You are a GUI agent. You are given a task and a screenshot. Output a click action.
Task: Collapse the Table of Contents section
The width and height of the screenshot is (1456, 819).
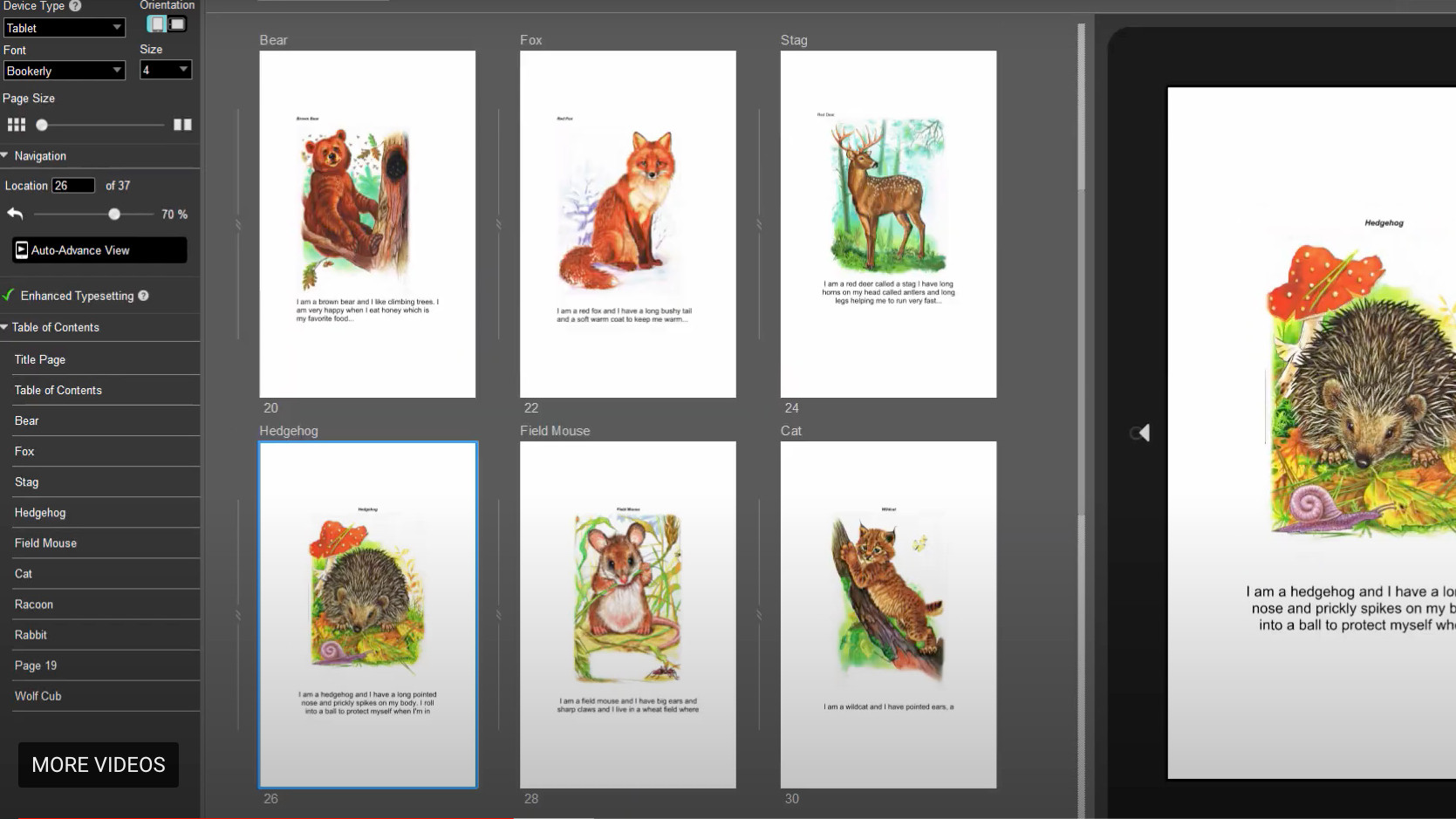[5, 327]
